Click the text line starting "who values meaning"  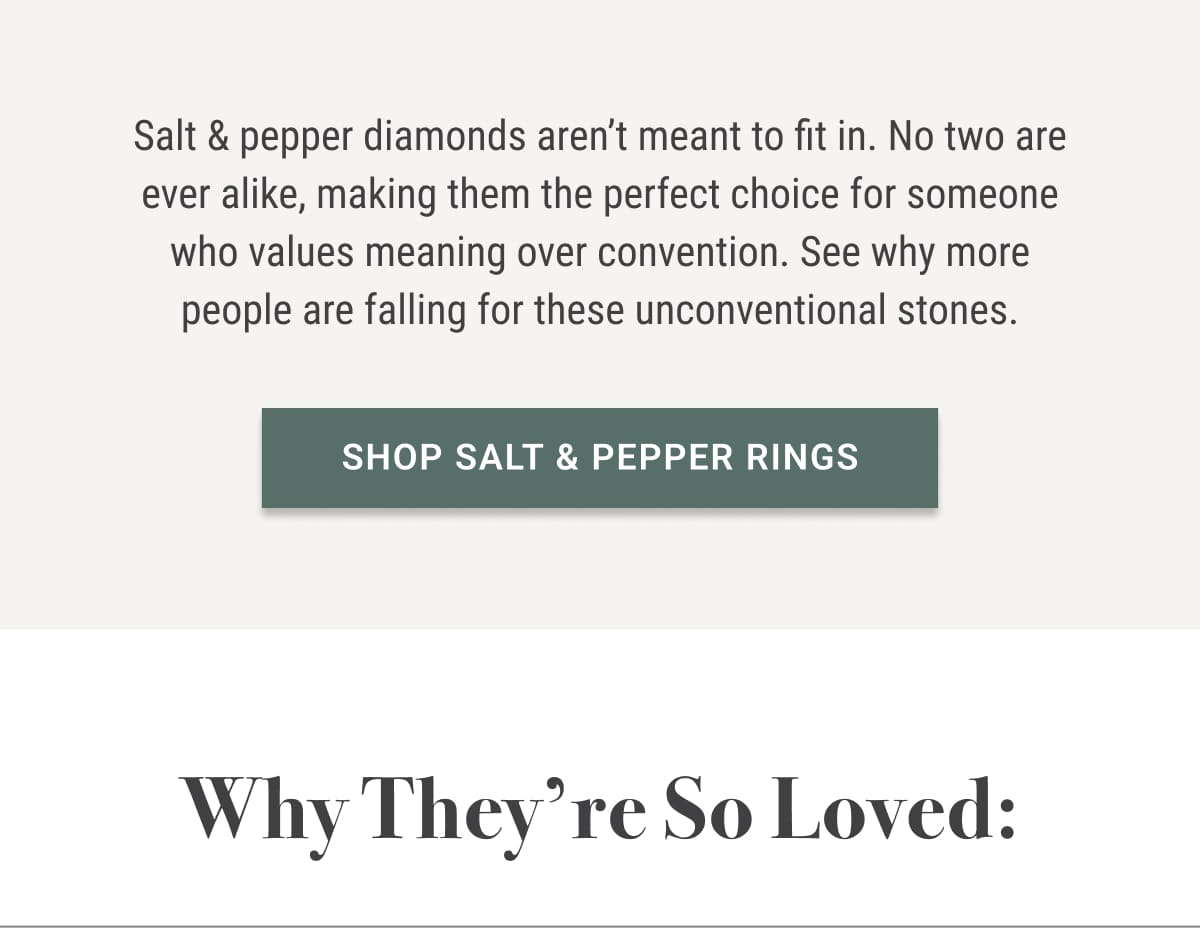point(600,253)
